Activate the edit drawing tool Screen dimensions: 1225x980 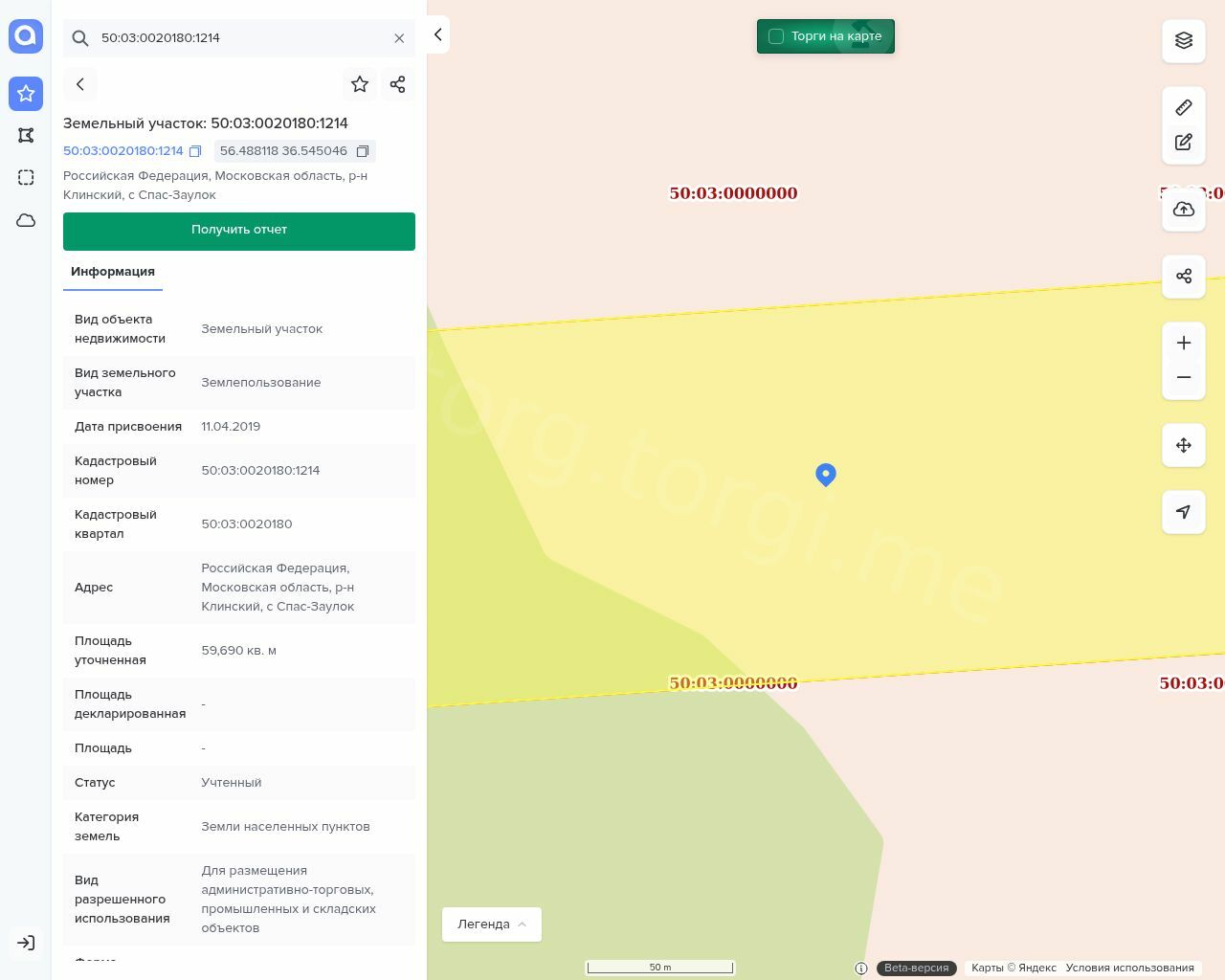coord(1184,142)
